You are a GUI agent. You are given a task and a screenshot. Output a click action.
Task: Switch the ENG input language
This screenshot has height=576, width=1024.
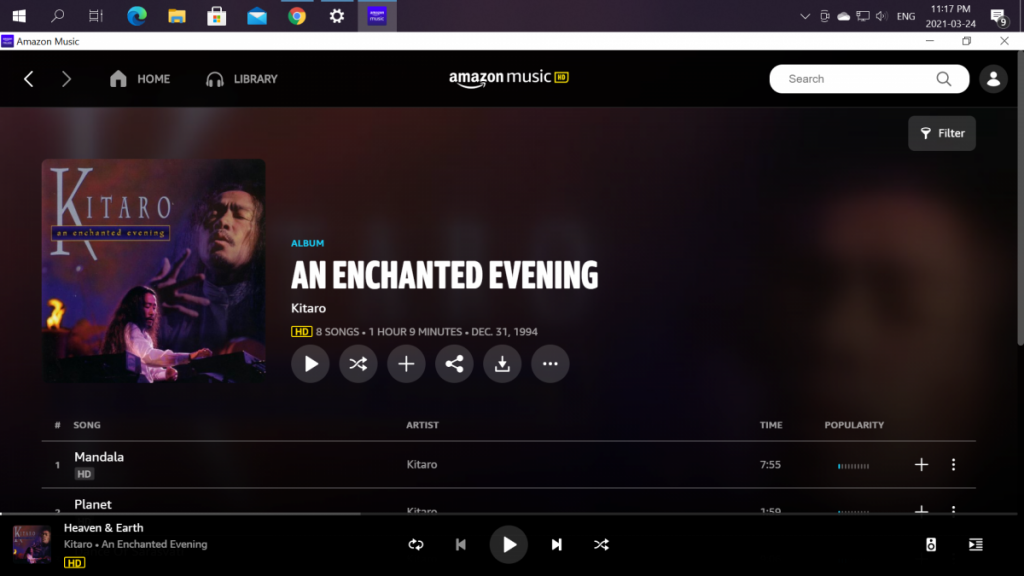tap(906, 16)
